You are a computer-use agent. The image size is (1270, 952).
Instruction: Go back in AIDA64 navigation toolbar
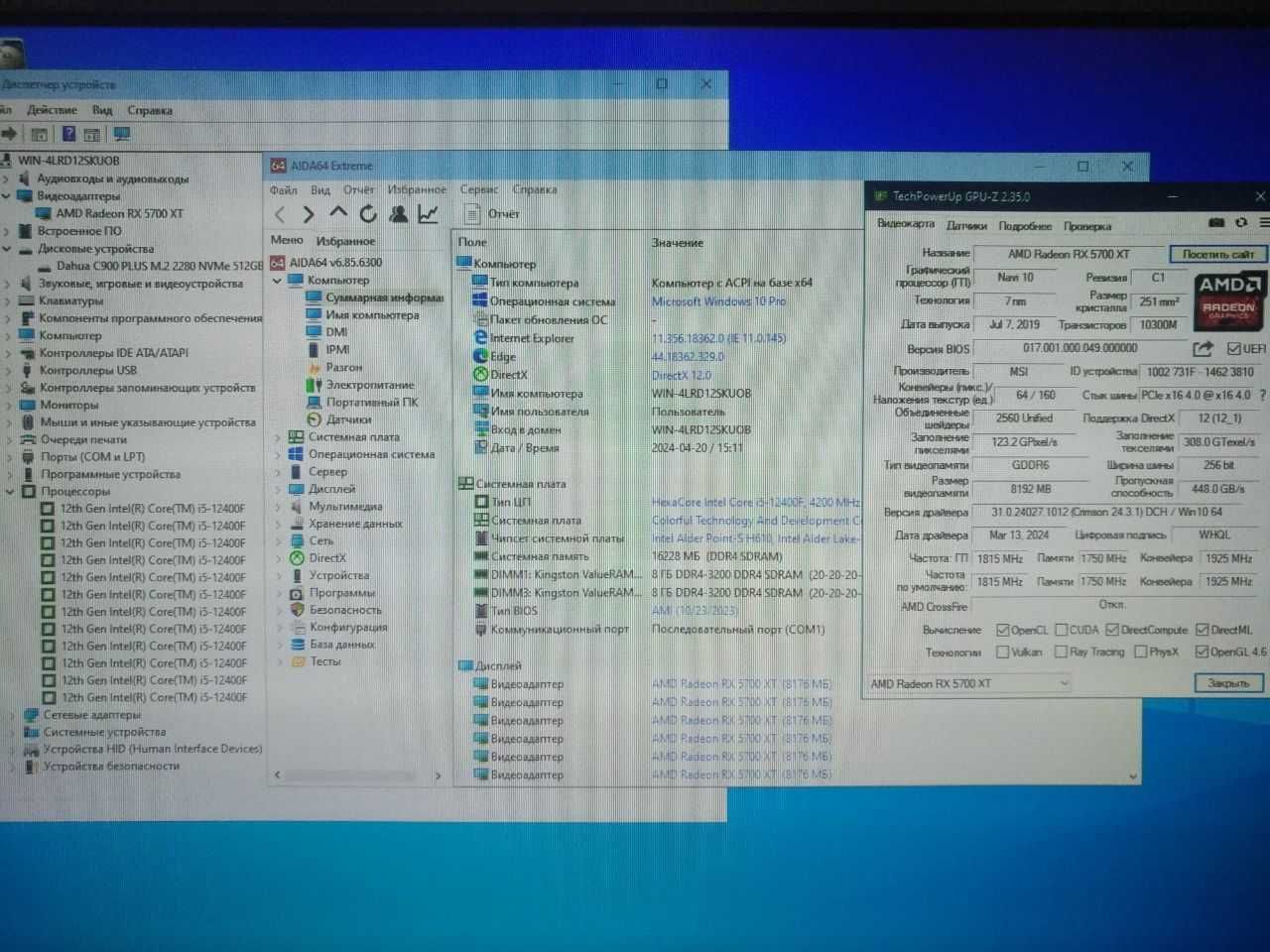click(x=280, y=214)
